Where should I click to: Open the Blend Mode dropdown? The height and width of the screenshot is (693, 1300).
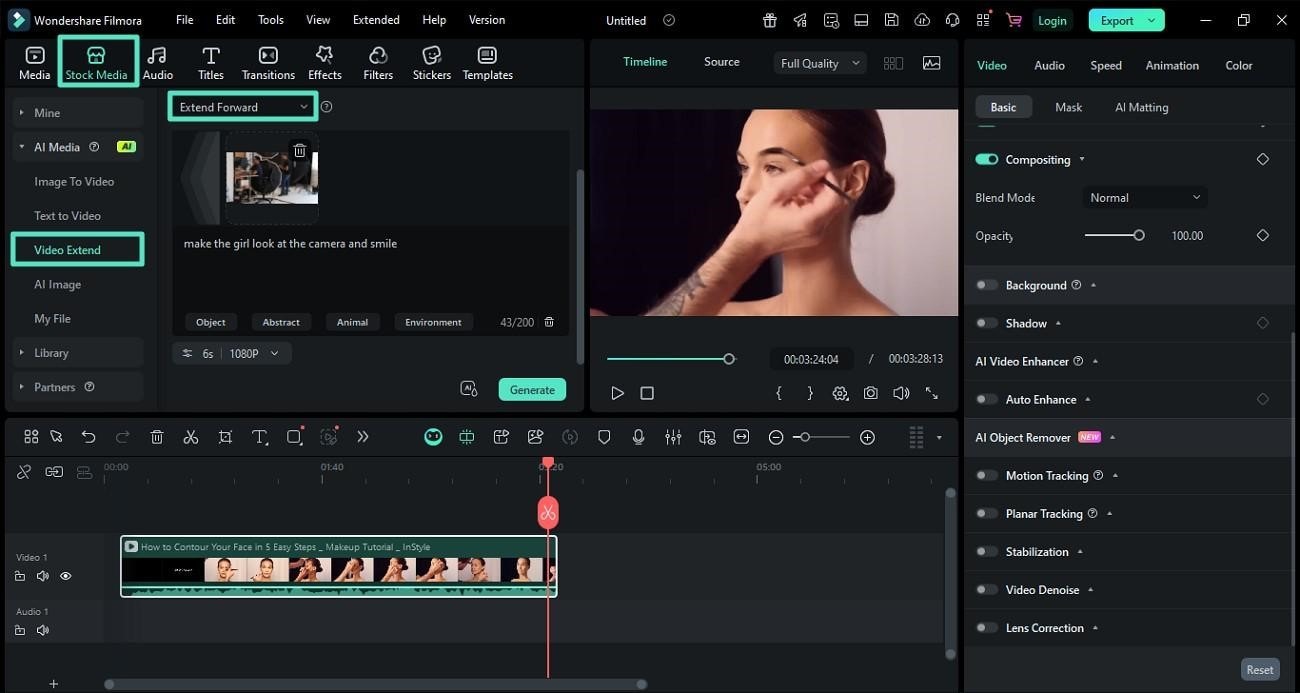click(1144, 197)
